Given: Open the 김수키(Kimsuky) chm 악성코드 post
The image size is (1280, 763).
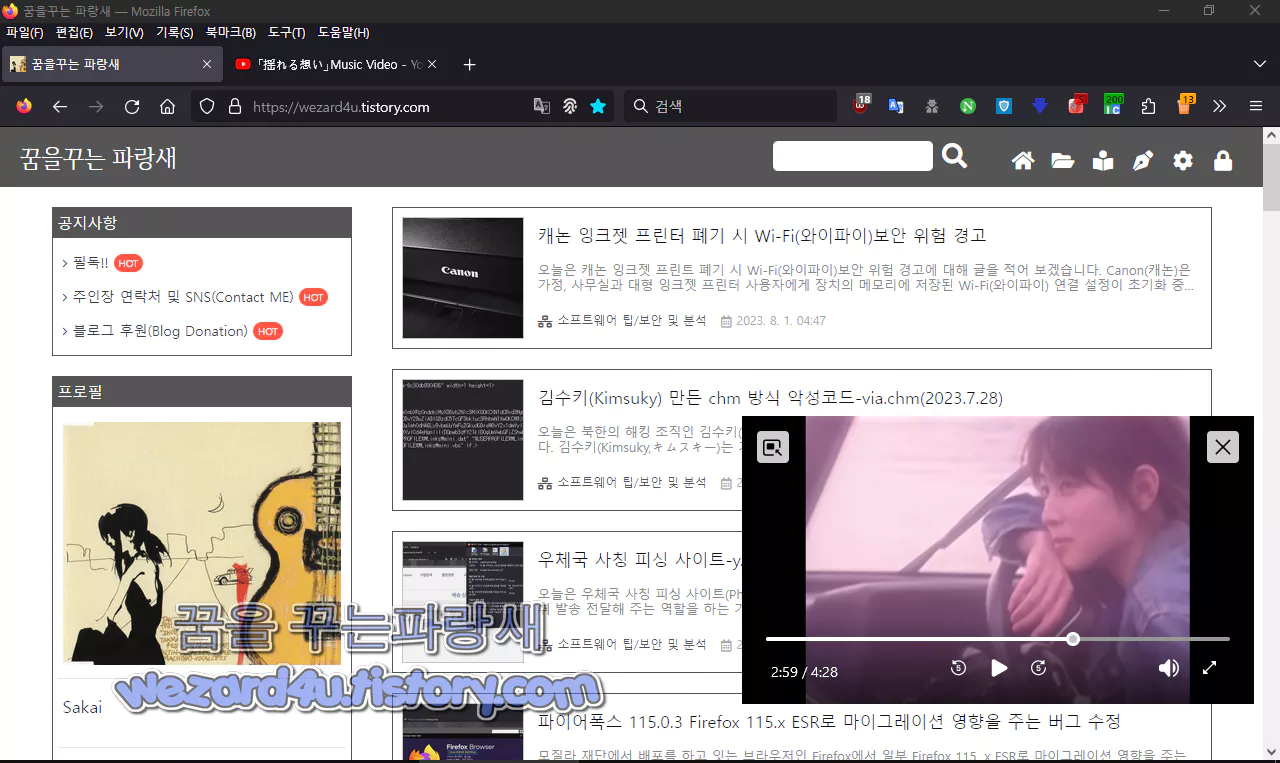Looking at the screenshot, I should pos(770,398).
